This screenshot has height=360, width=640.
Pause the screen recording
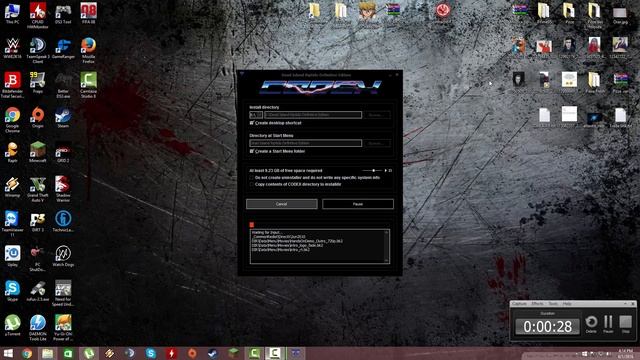[x=608, y=324]
